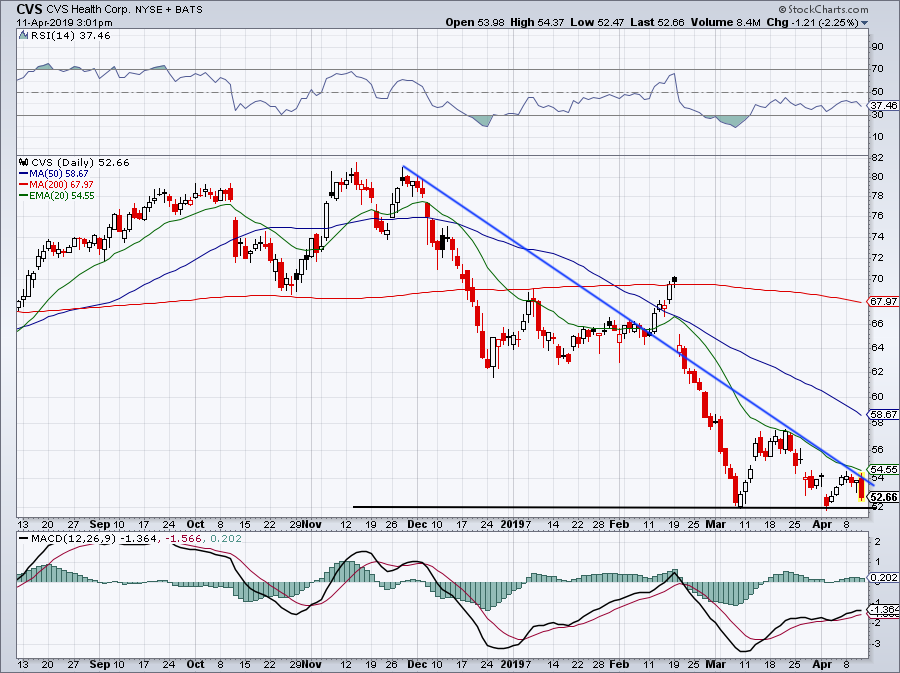Click the MACD(12,26,9) legend label

pos(72,539)
